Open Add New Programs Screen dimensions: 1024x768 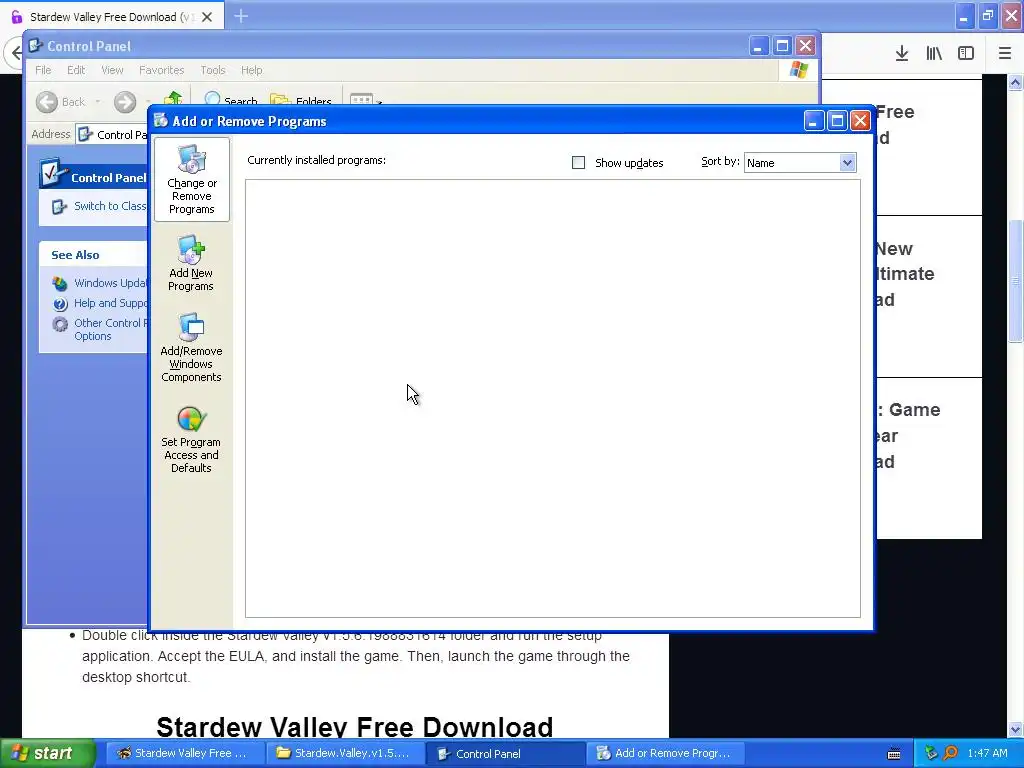(191, 264)
